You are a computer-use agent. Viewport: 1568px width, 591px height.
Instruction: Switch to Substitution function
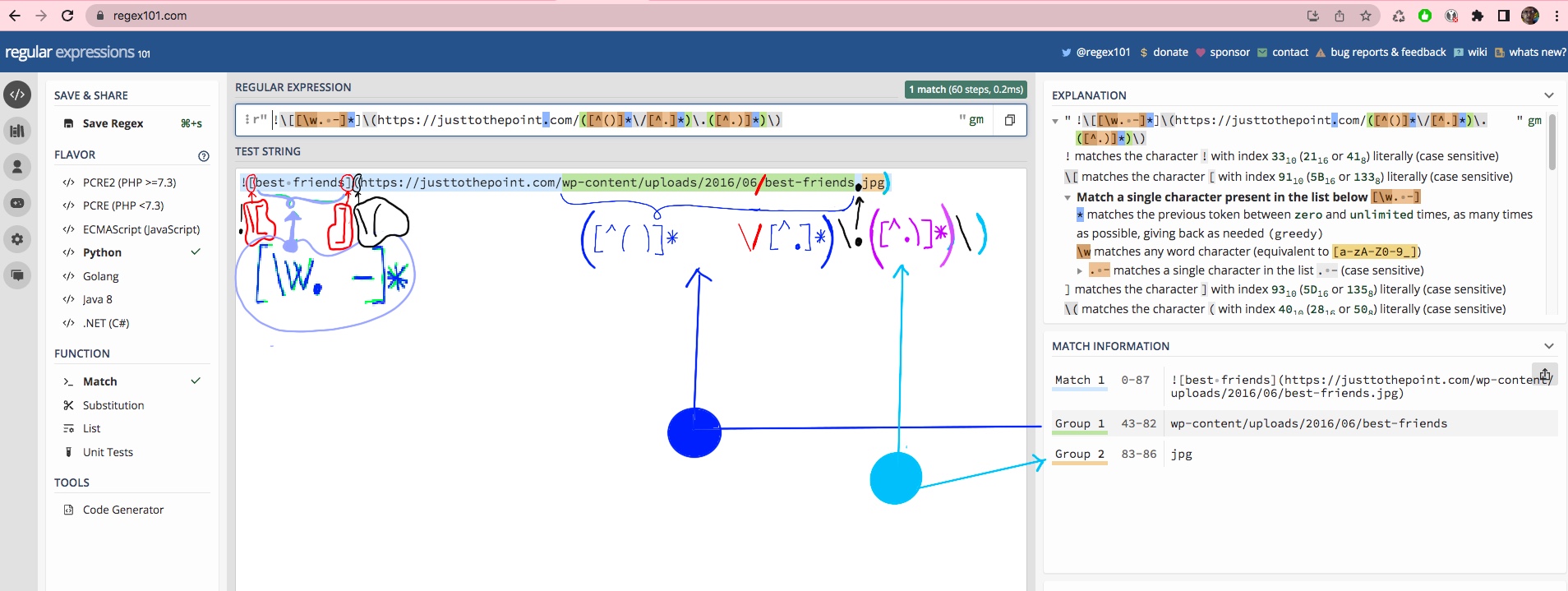(113, 405)
